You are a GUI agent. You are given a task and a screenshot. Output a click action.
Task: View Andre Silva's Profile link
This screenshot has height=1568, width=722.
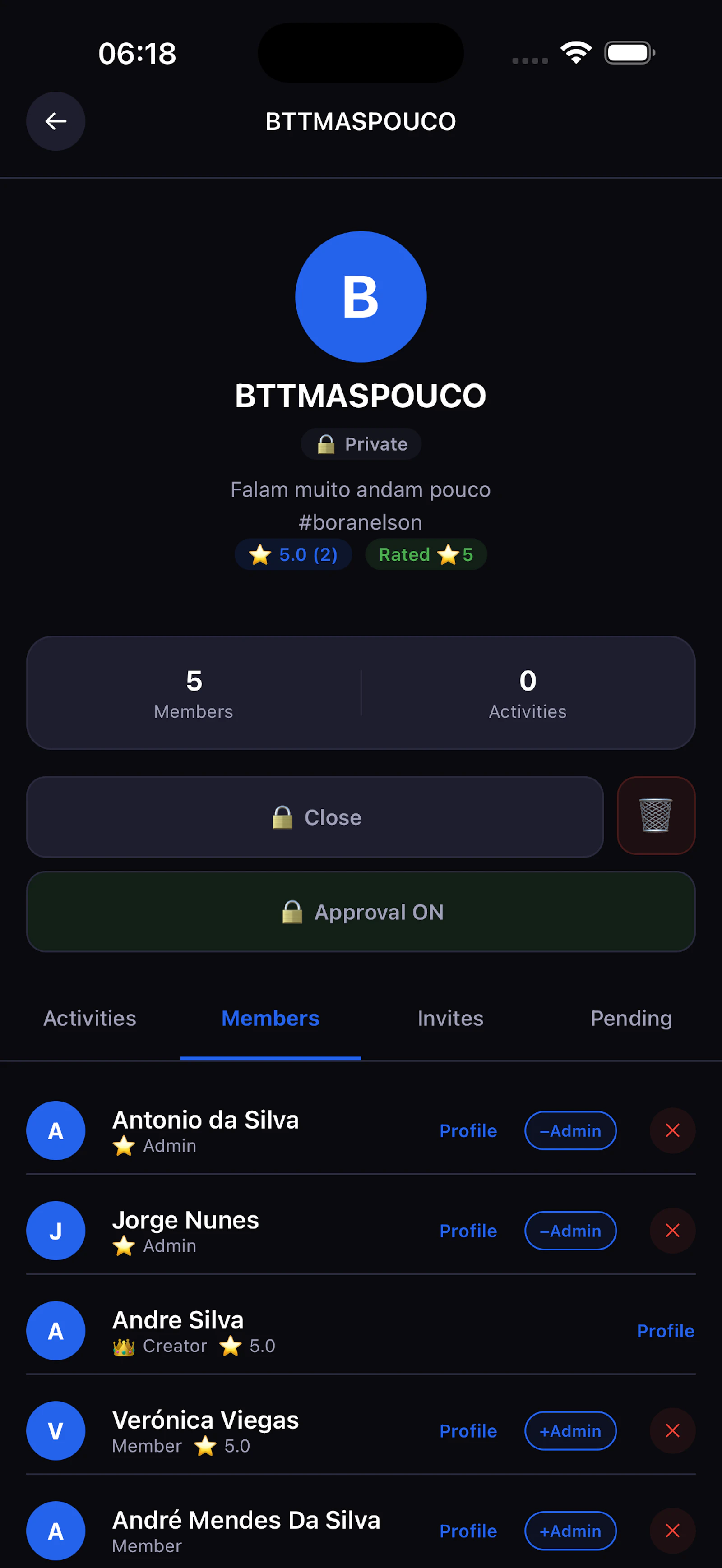[x=666, y=1331]
